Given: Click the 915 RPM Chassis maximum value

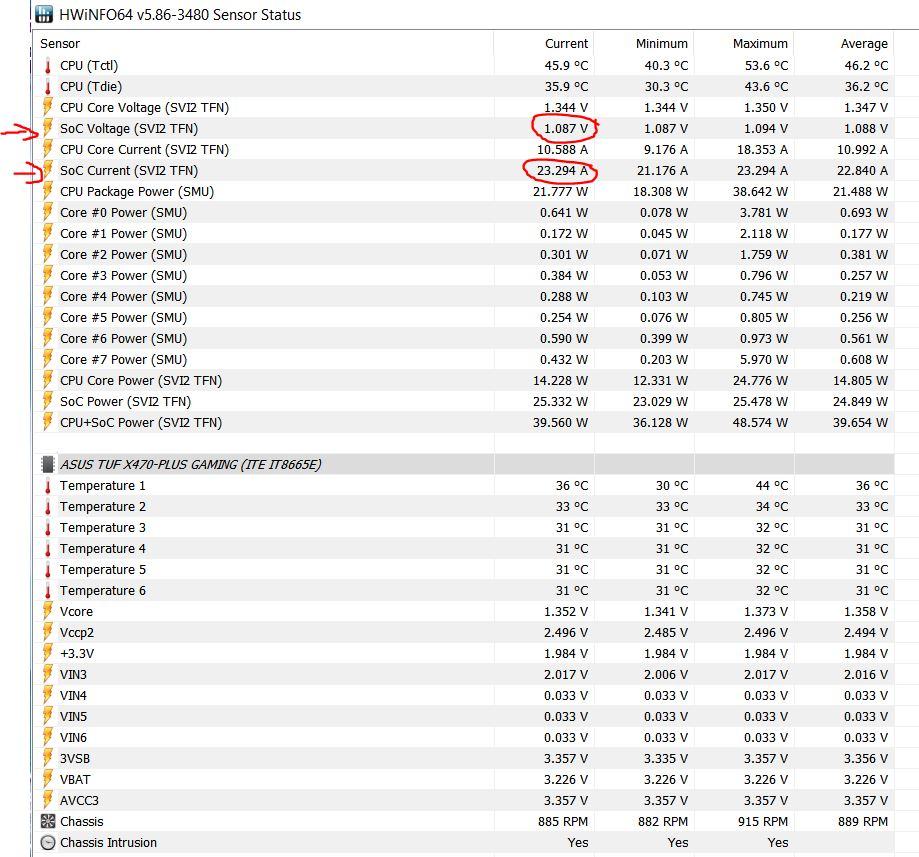Looking at the screenshot, I should (763, 822).
